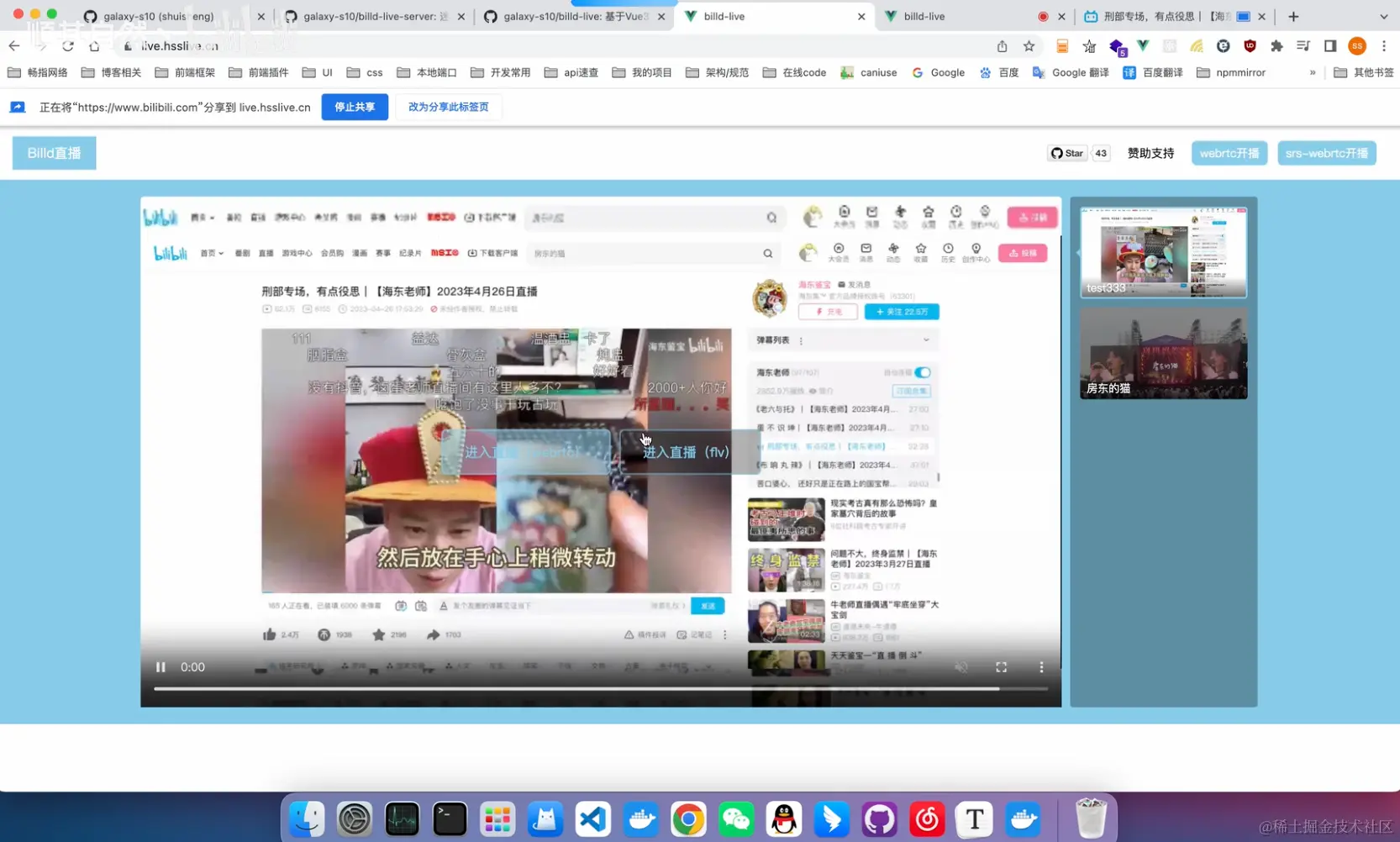
Task: Show hidden bookmarks overflow chevron
Action: point(1313,72)
